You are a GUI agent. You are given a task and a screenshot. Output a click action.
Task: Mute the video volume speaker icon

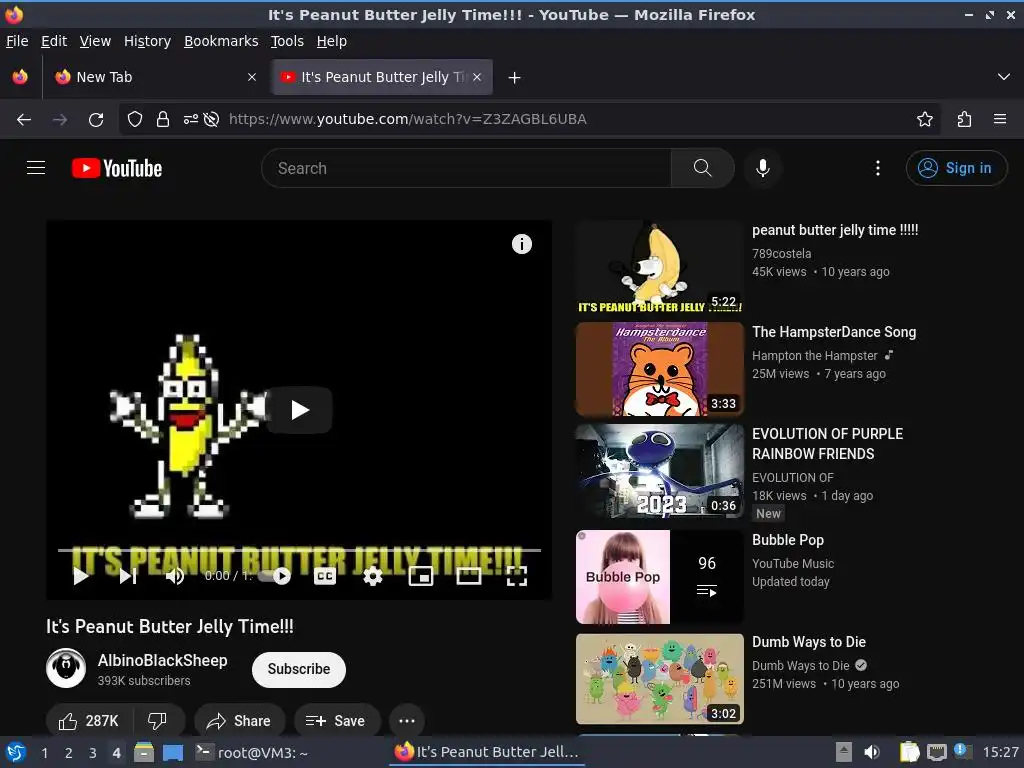(174, 576)
